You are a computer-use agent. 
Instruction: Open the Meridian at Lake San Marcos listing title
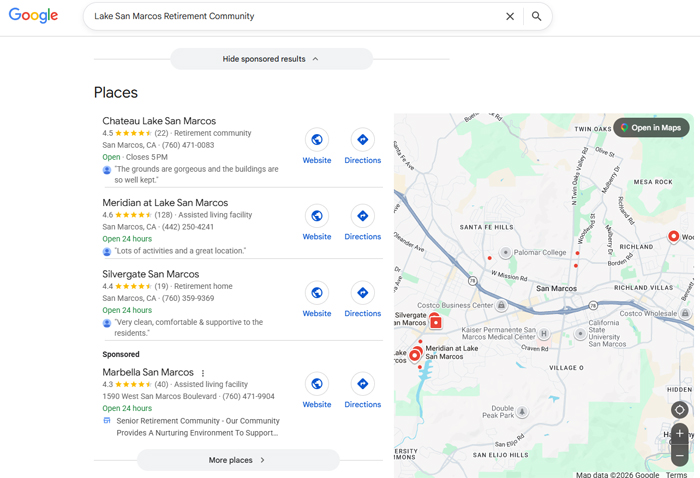tap(165, 203)
